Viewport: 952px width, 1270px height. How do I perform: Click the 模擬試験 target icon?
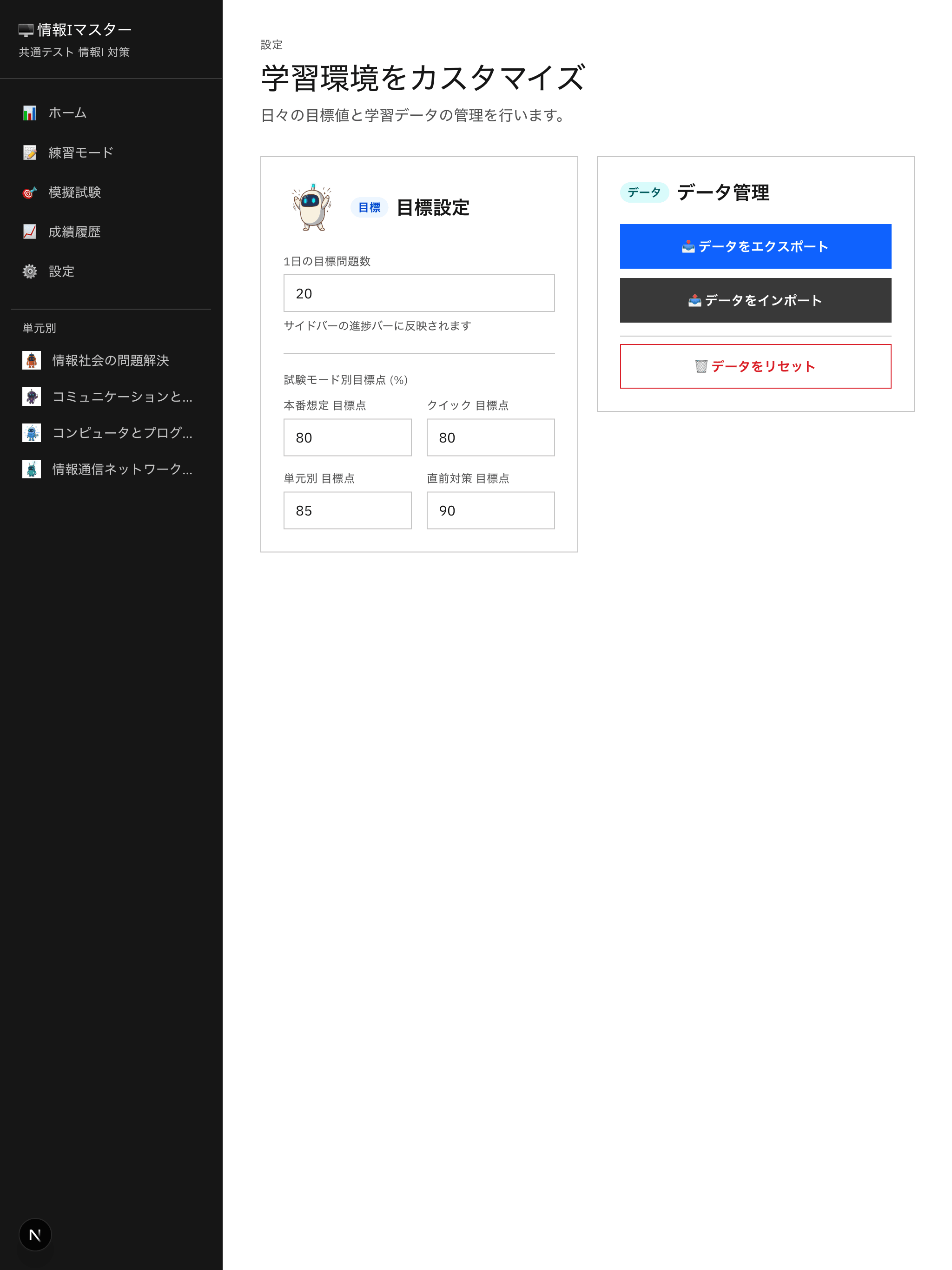30,192
